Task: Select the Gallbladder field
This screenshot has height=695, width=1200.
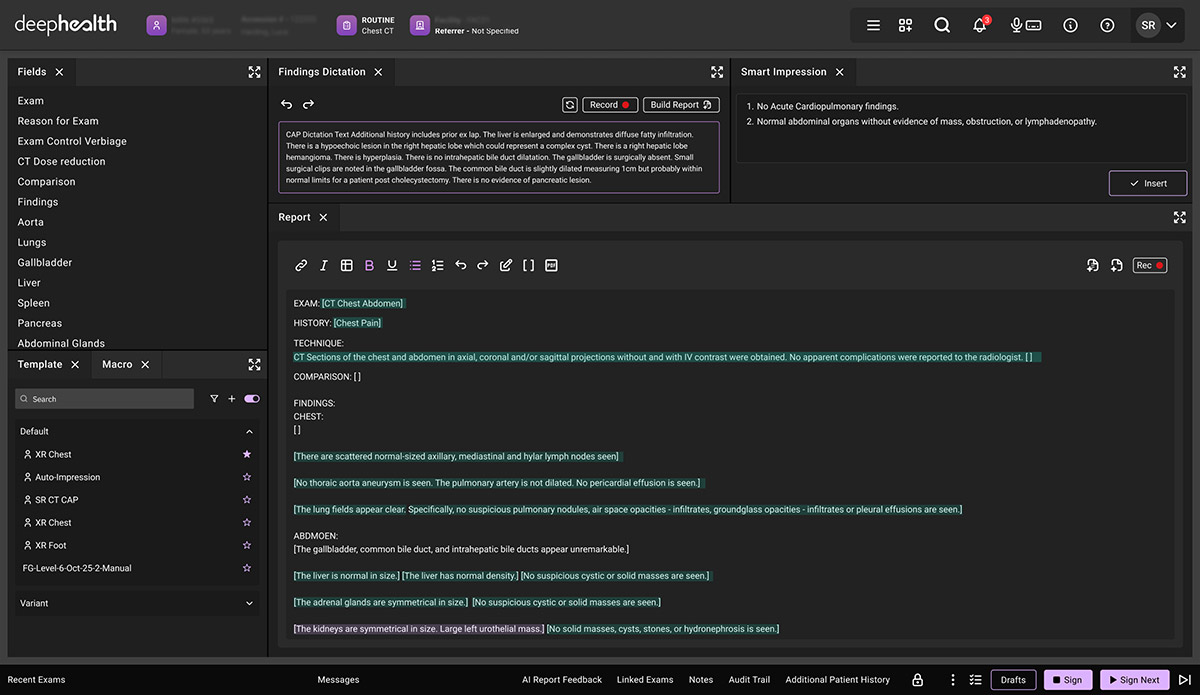Action: click(x=45, y=262)
